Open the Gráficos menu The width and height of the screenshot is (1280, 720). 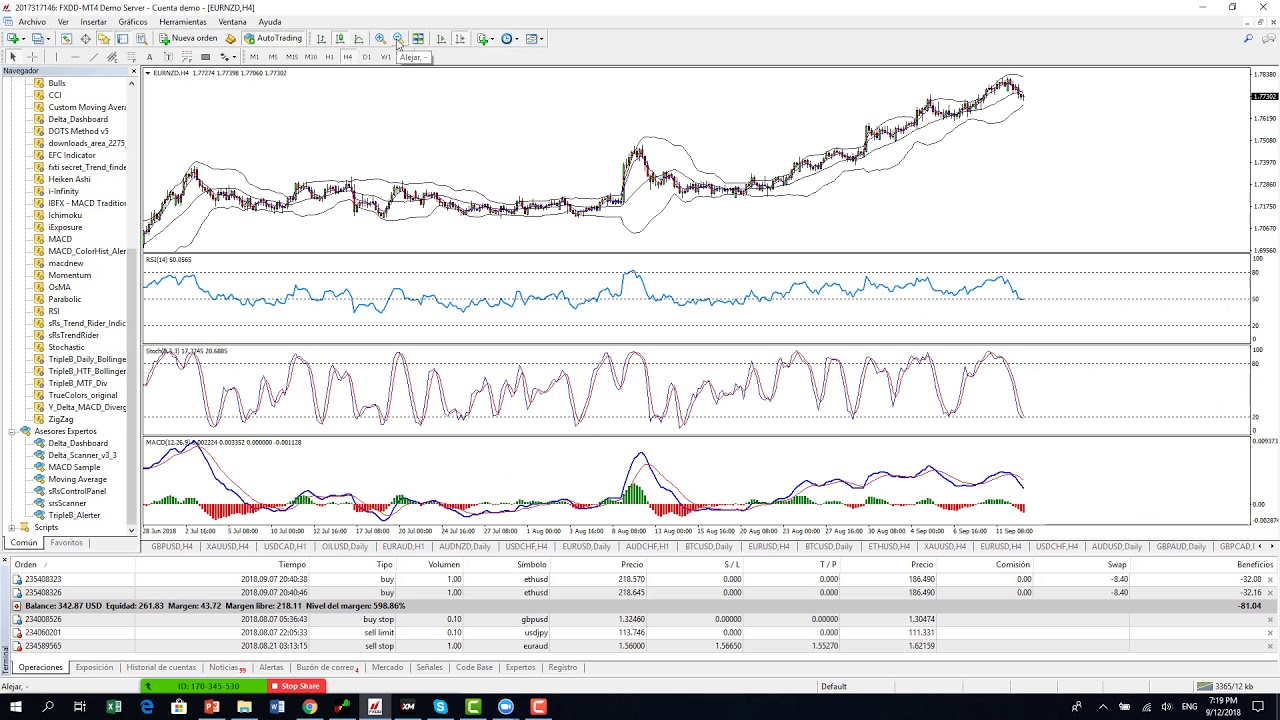133,22
